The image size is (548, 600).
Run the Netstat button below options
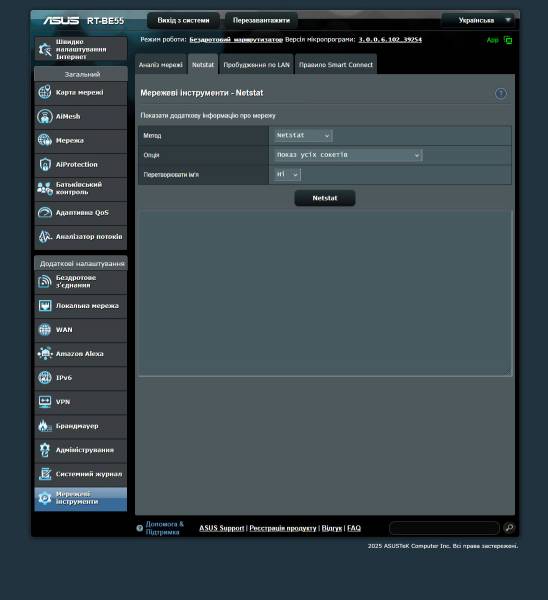point(325,198)
